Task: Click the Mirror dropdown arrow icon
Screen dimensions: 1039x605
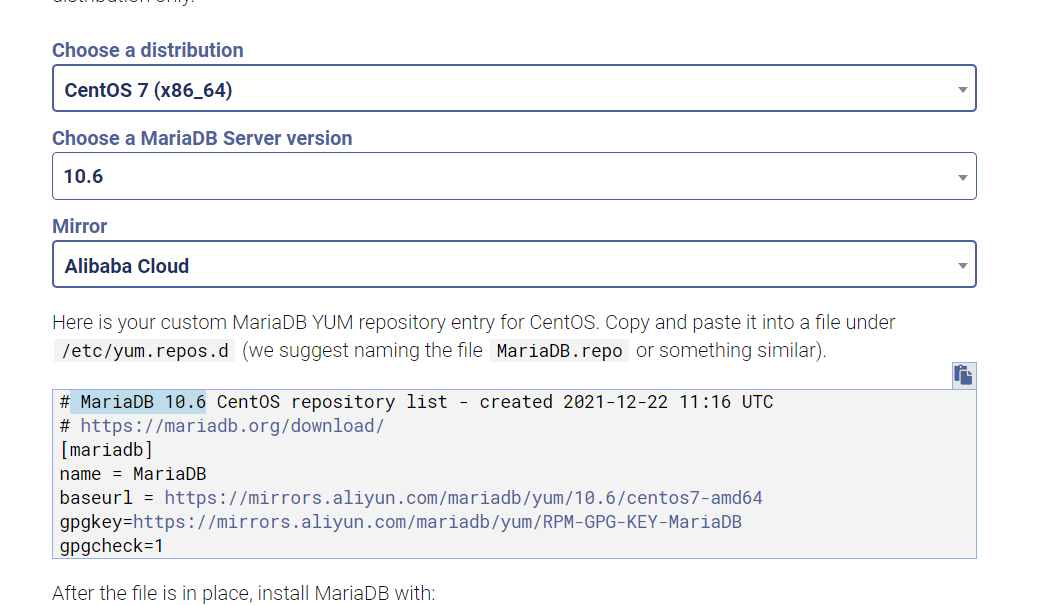Action: 961,263
